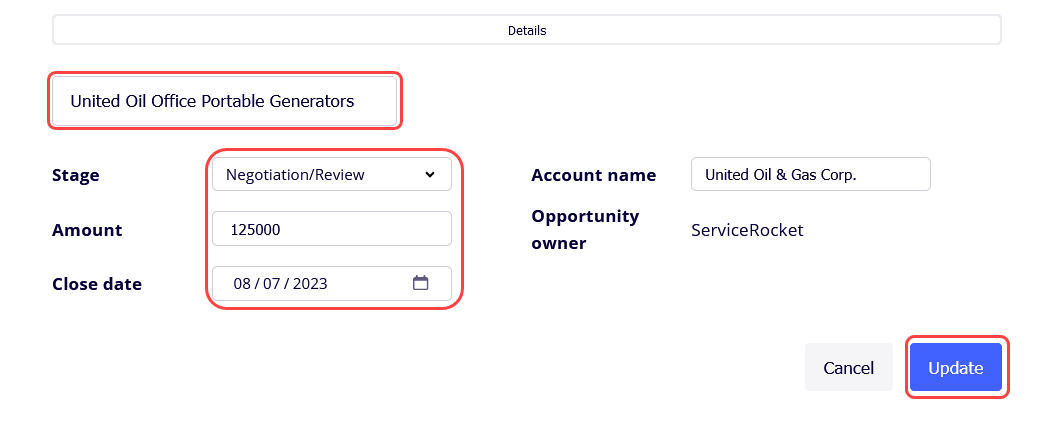1064x425 pixels.
Task: Click the Opportunity owner label
Action: coord(586,229)
